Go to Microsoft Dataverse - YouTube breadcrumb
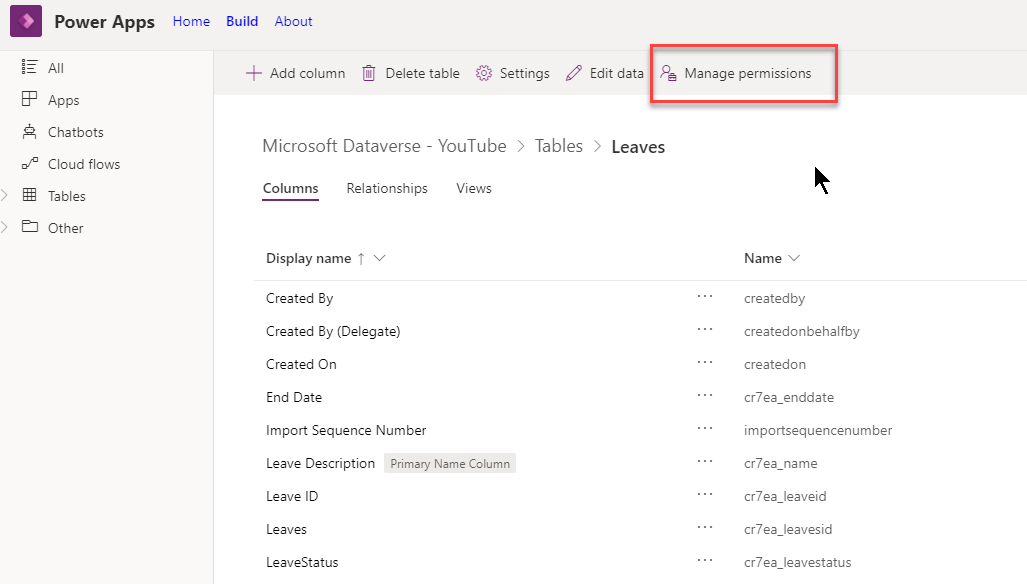The image size is (1027, 584). pos(384,146)
